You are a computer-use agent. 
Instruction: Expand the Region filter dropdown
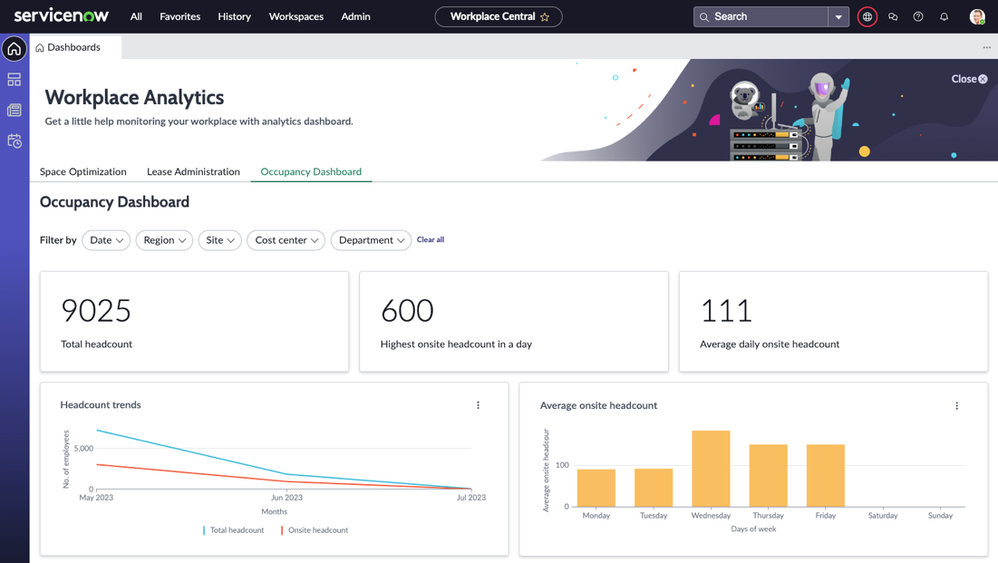click(164, 240)
